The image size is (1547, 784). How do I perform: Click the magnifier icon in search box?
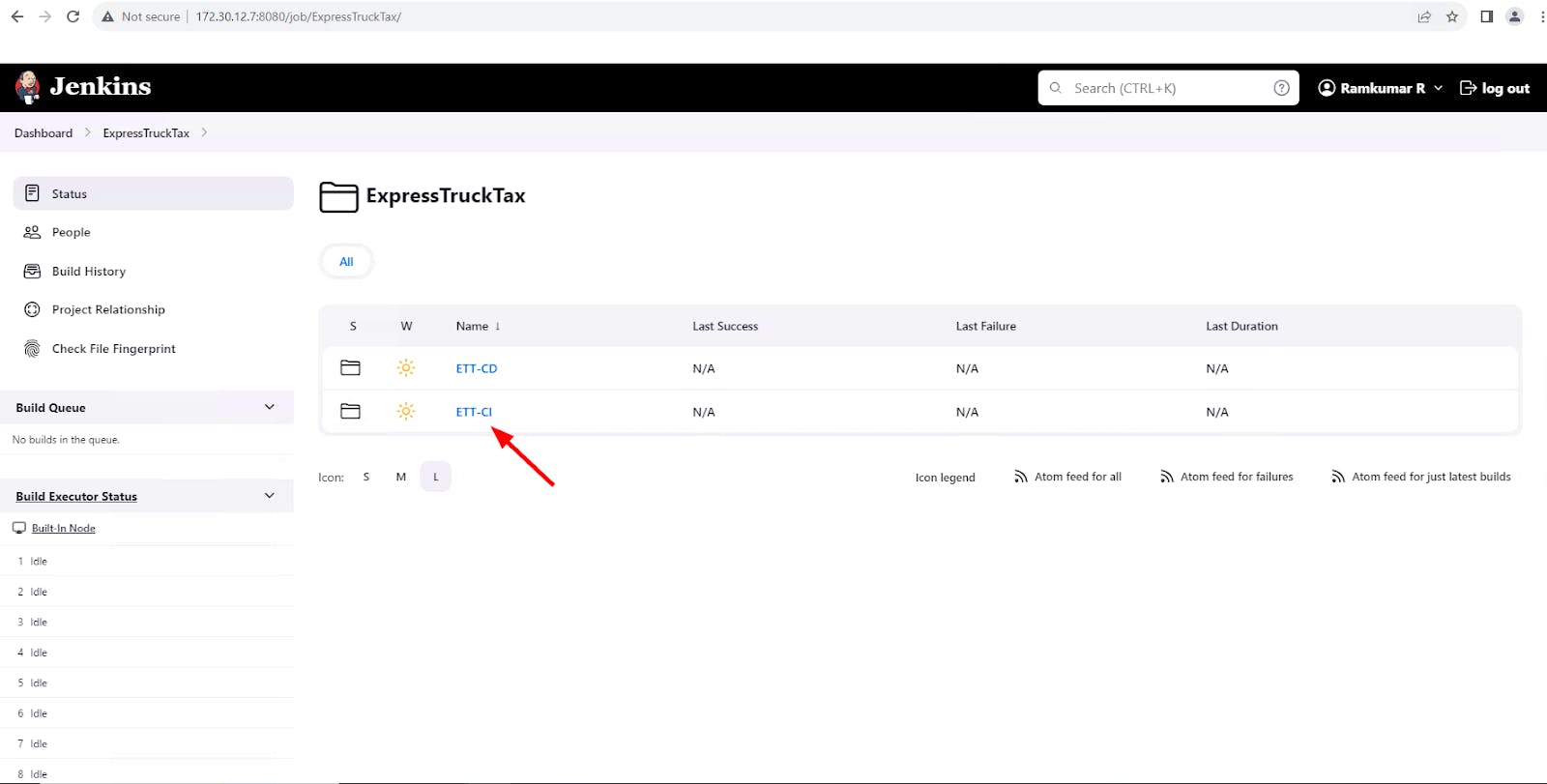(x=1056, y=88)
